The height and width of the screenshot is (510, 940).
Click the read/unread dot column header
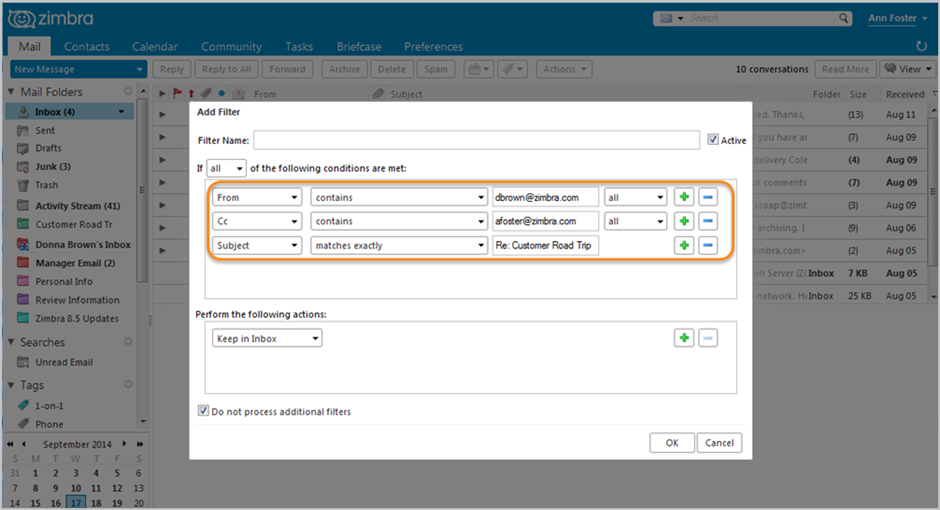(221, 93)
